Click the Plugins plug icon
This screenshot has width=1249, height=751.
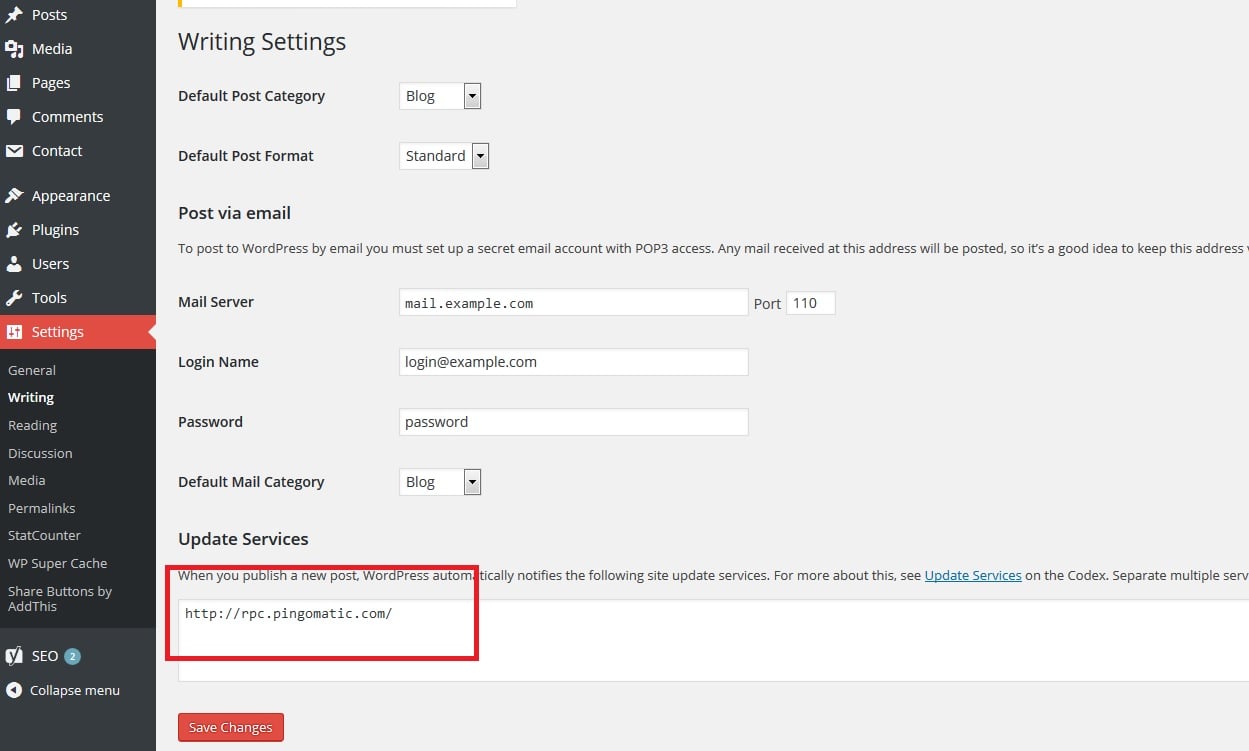coord(14,230)
